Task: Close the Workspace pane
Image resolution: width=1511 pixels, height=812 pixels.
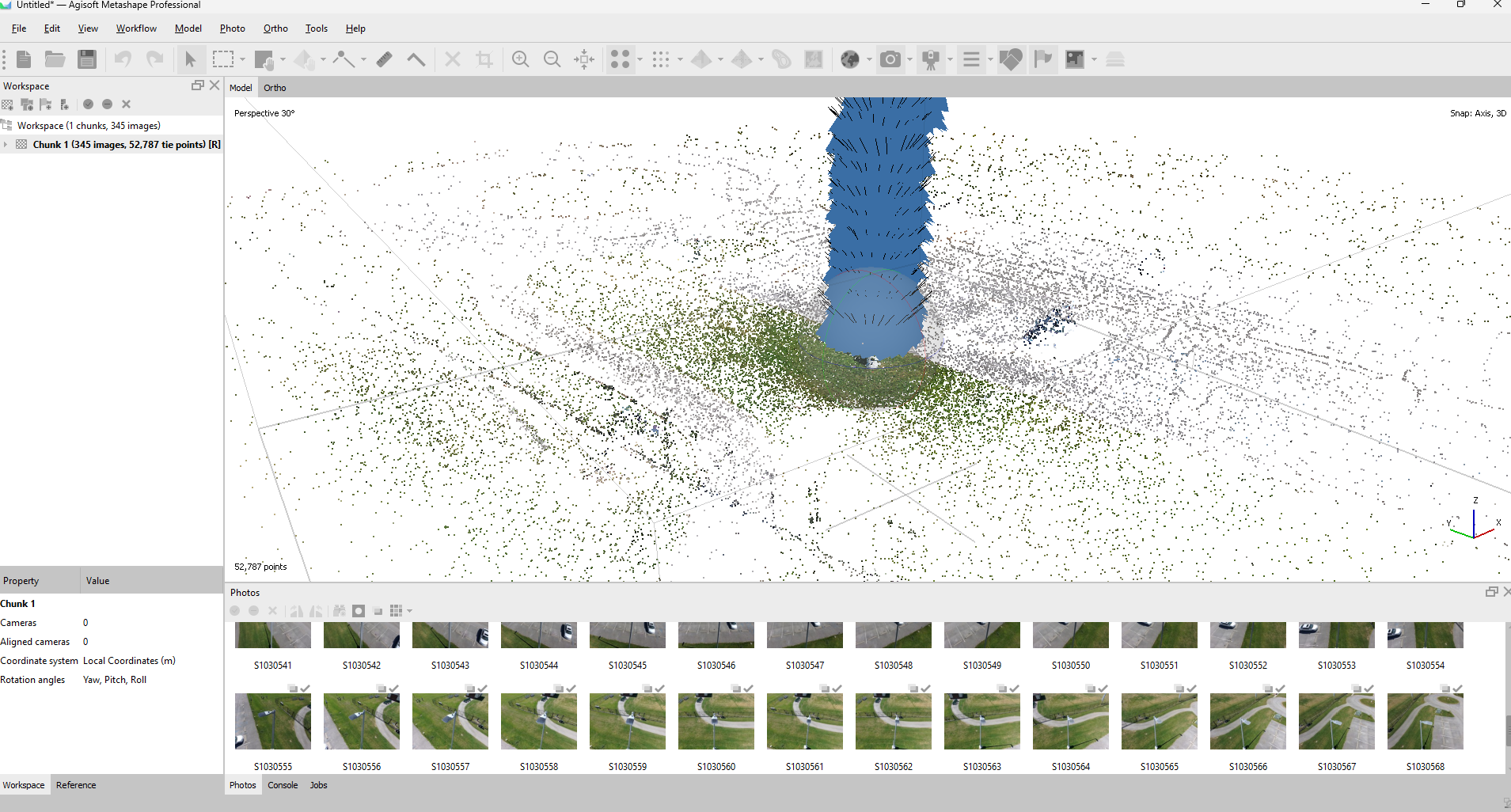Action: click(x=215, y=85)
